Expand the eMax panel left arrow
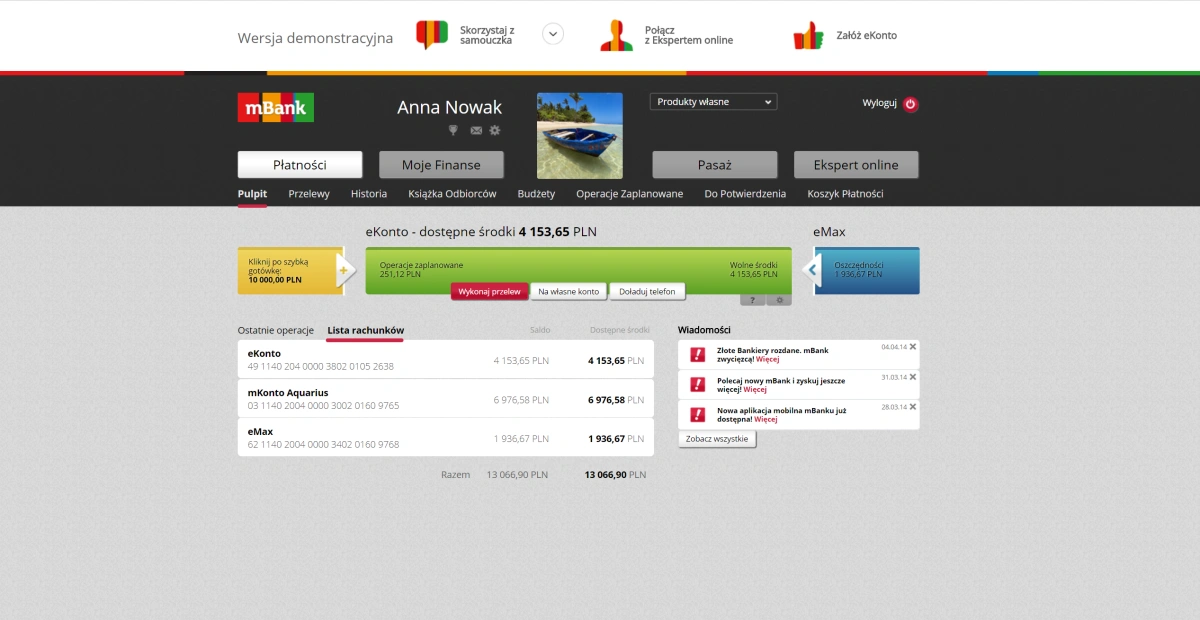 pos(812,269)
